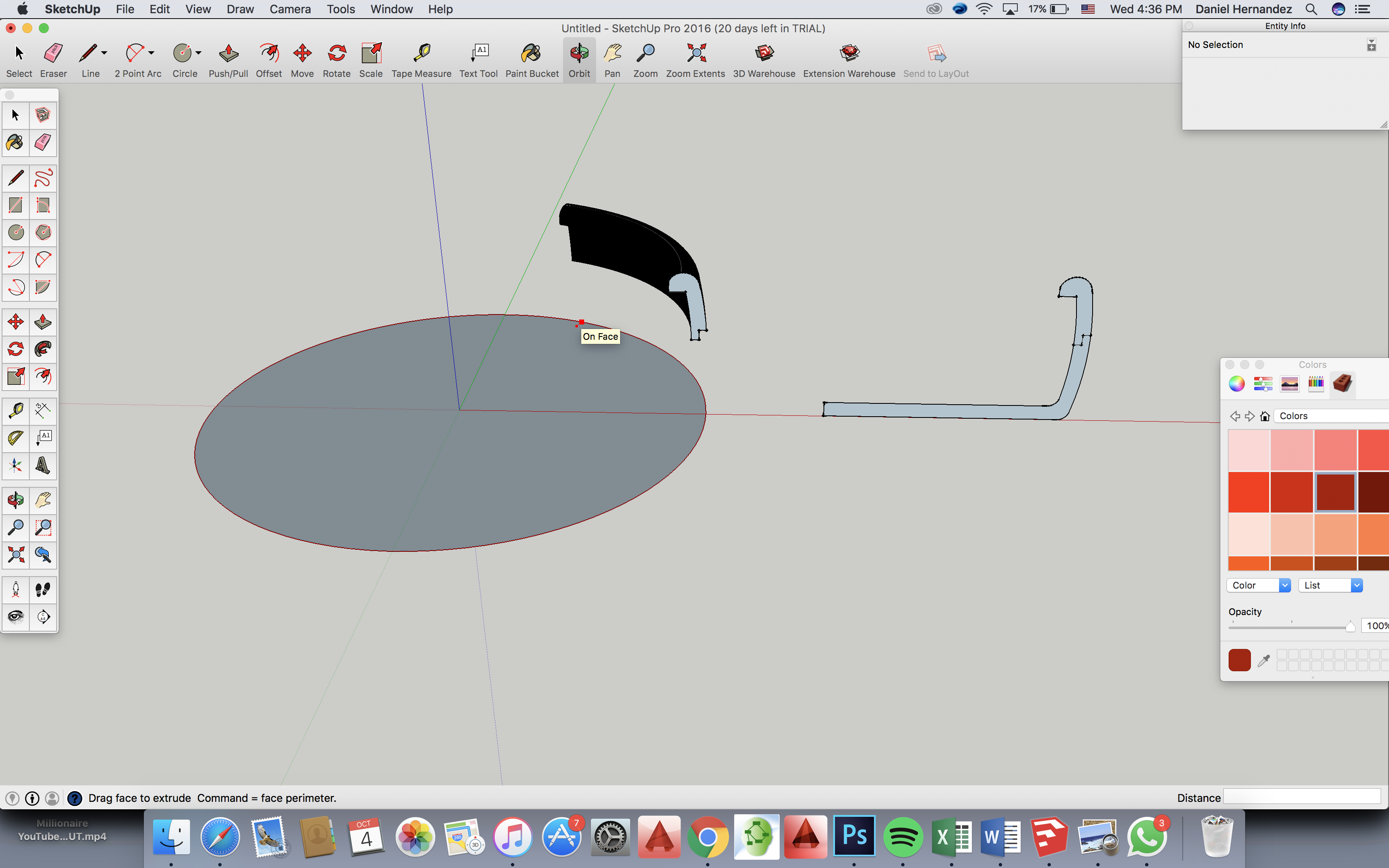Click the Orbit button in top toolbar
This screenshot has width=1389, height=868.
pyautogui.click(x=579, y=60)
